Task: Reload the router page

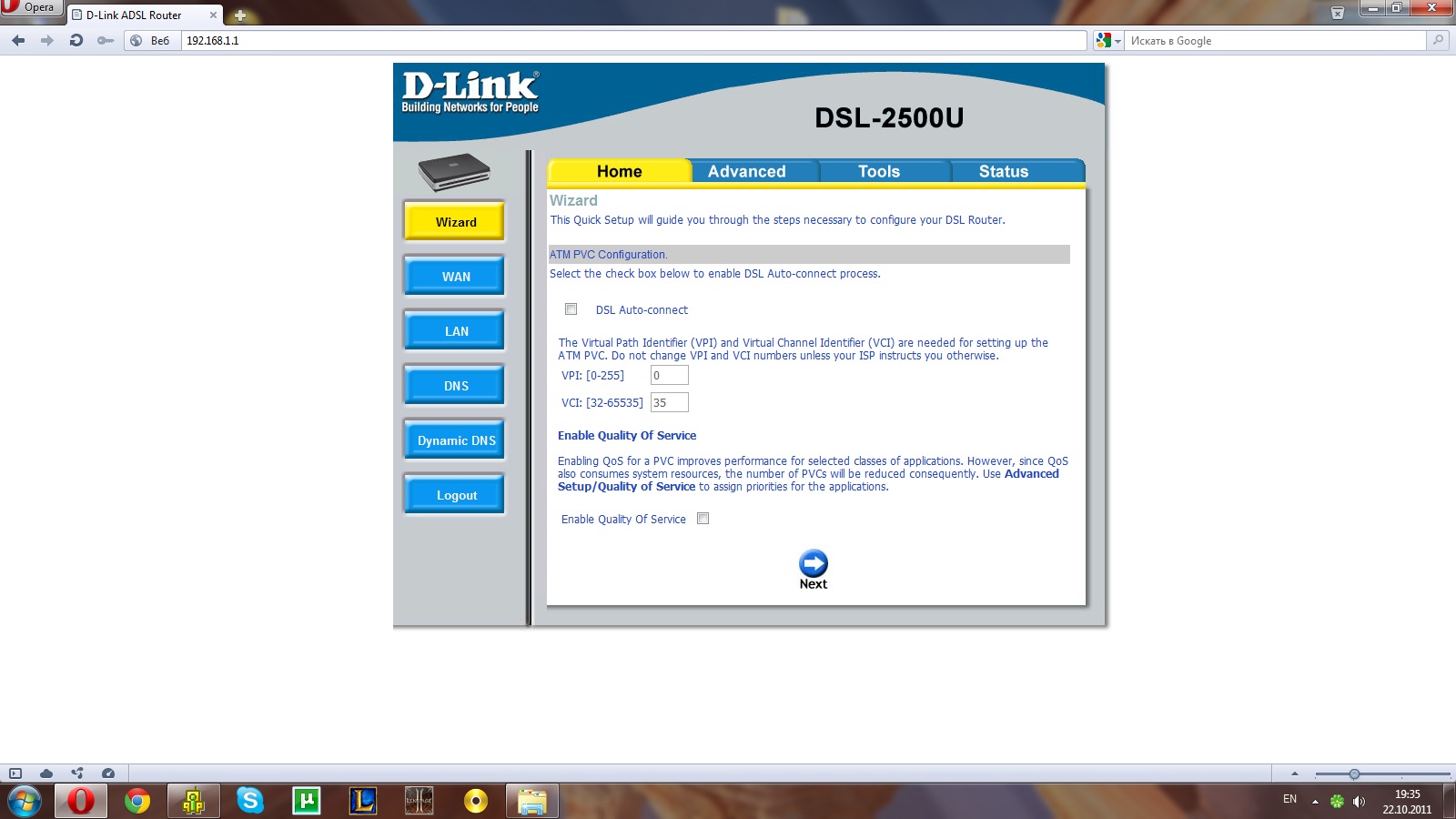Action: pos(76,40)
